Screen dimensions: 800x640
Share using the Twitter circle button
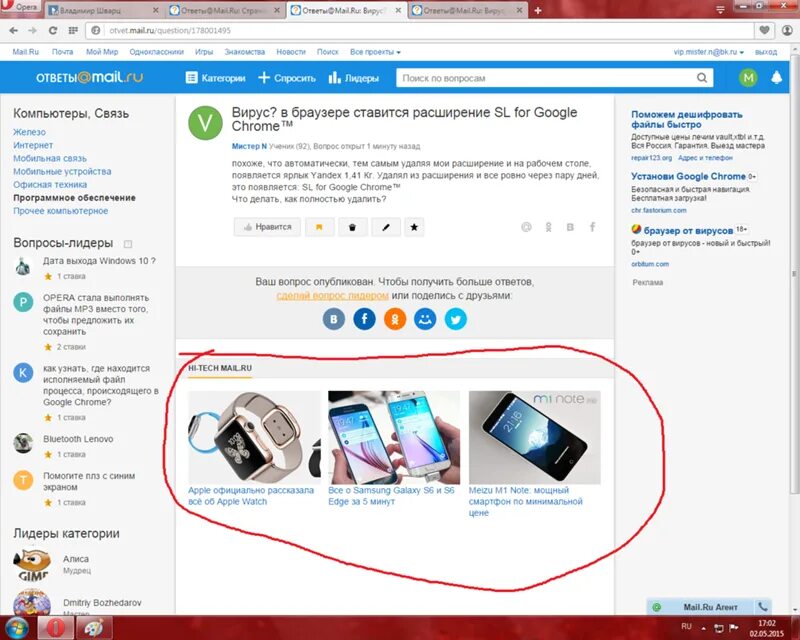click(456, 319)
